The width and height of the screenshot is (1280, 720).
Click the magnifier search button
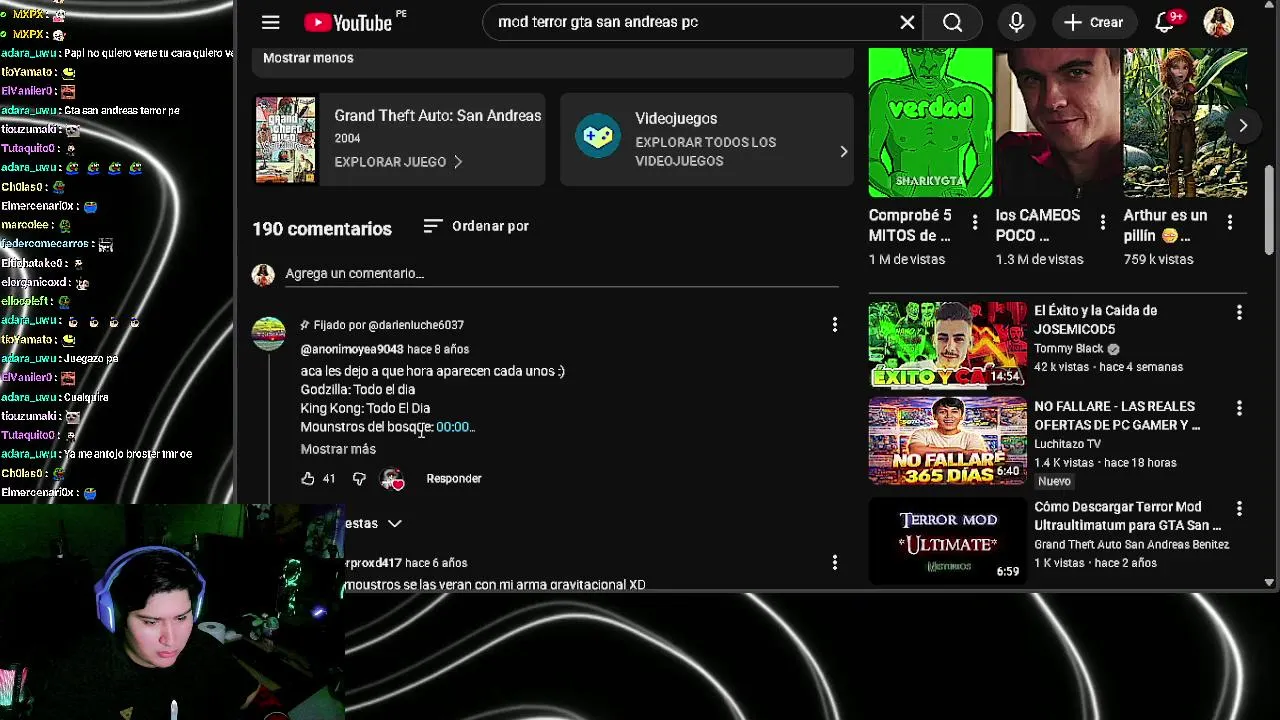point(952,22)
